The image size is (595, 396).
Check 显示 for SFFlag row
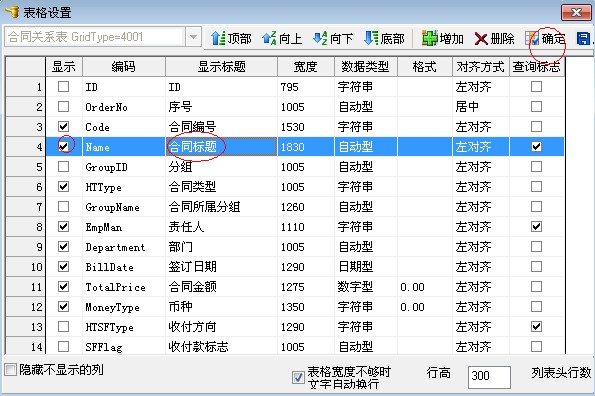[63, 346]
